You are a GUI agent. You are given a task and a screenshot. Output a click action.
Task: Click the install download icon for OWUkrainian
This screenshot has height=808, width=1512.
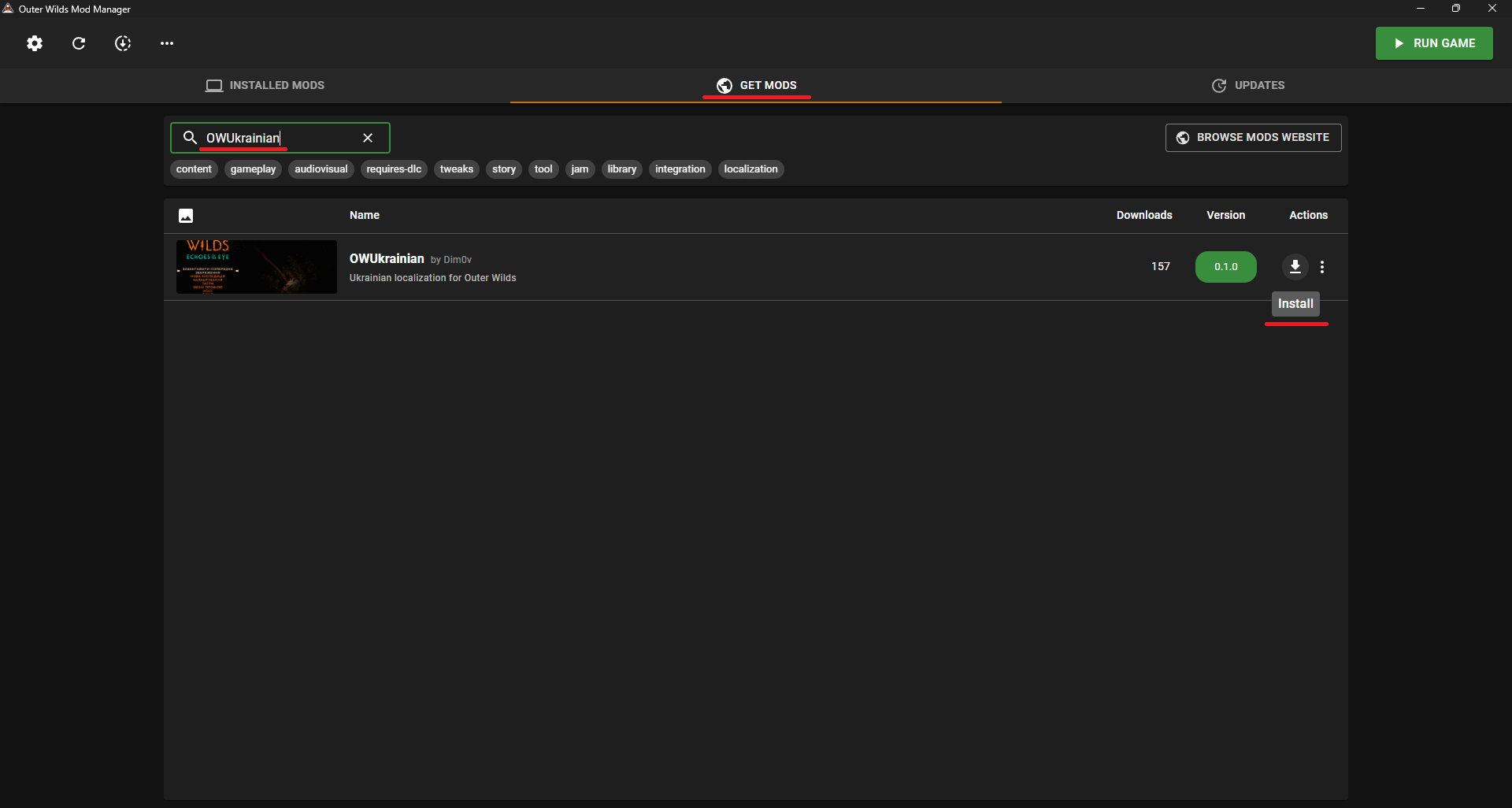[x=1295, y=267]
